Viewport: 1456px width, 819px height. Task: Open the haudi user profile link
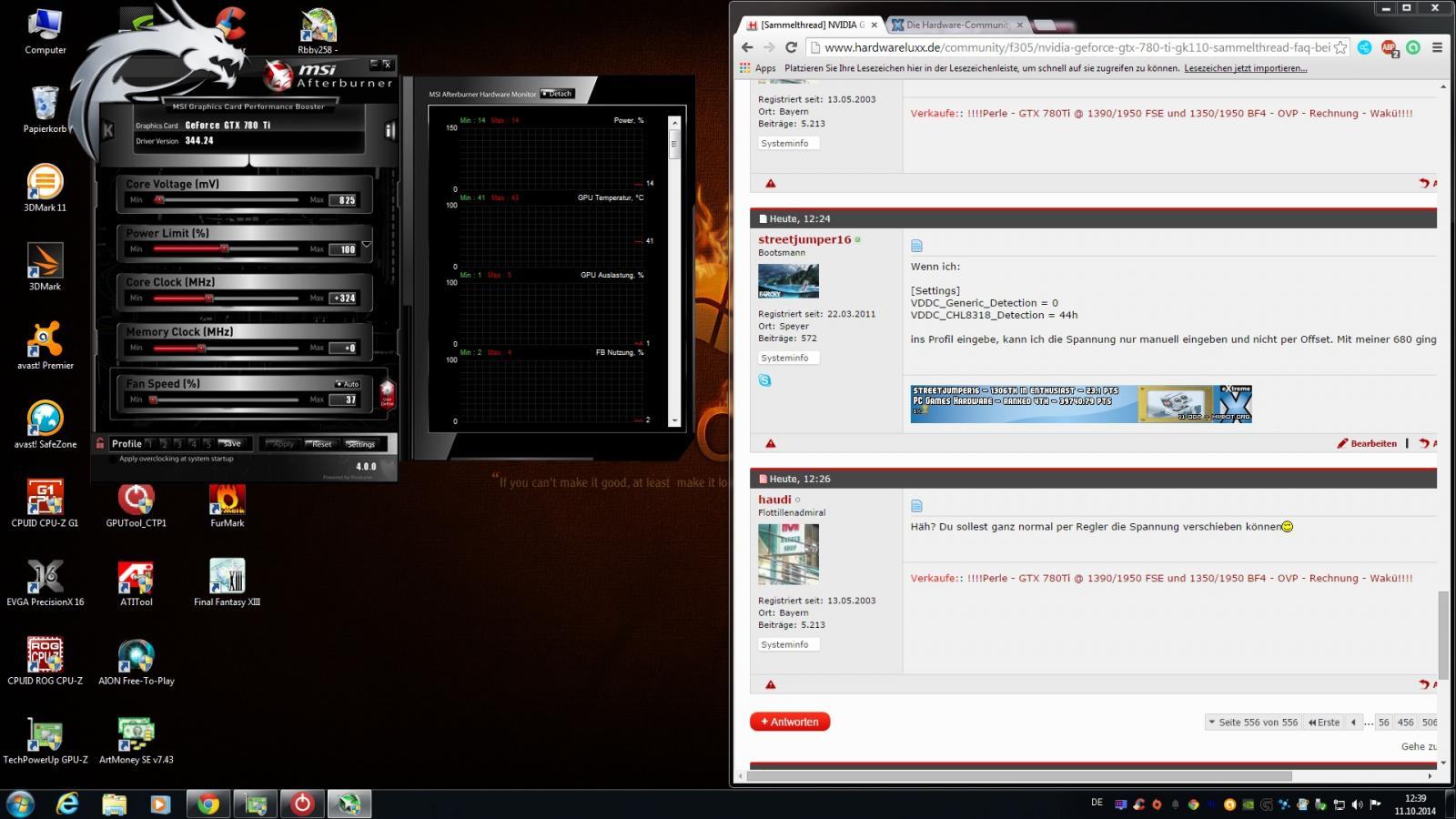click(x=774, y=499)
